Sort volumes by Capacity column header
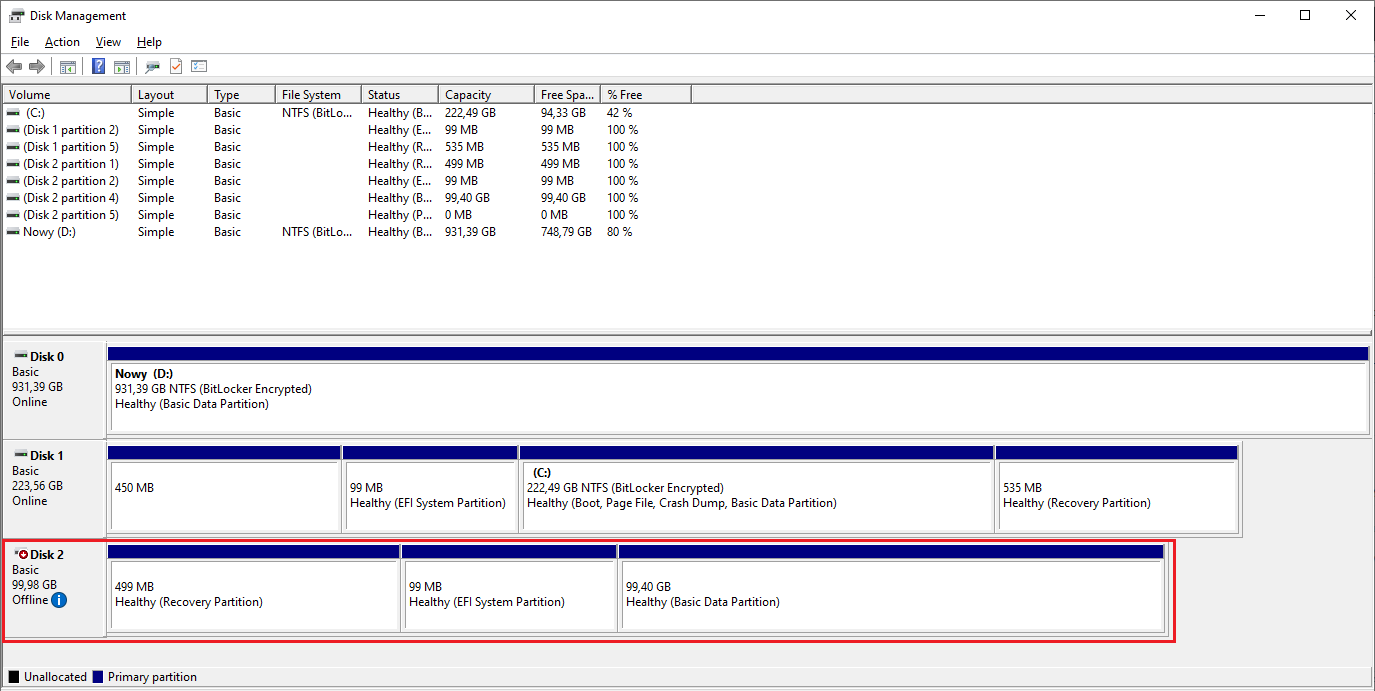 tap(485, 95)
